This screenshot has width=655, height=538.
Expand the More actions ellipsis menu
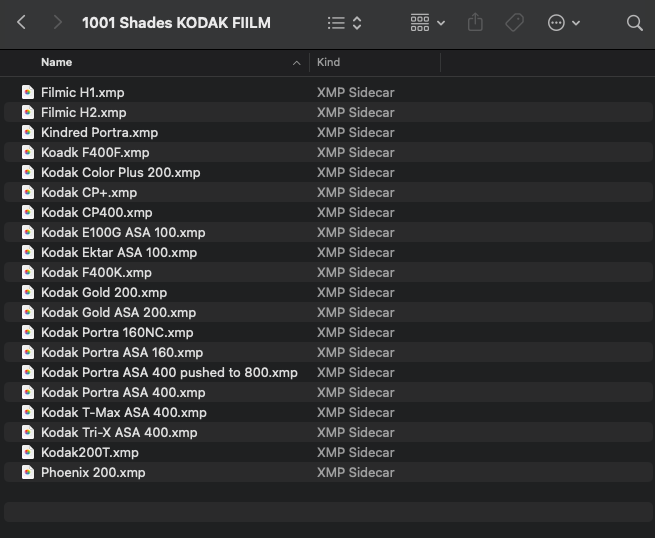click(564, 22)
